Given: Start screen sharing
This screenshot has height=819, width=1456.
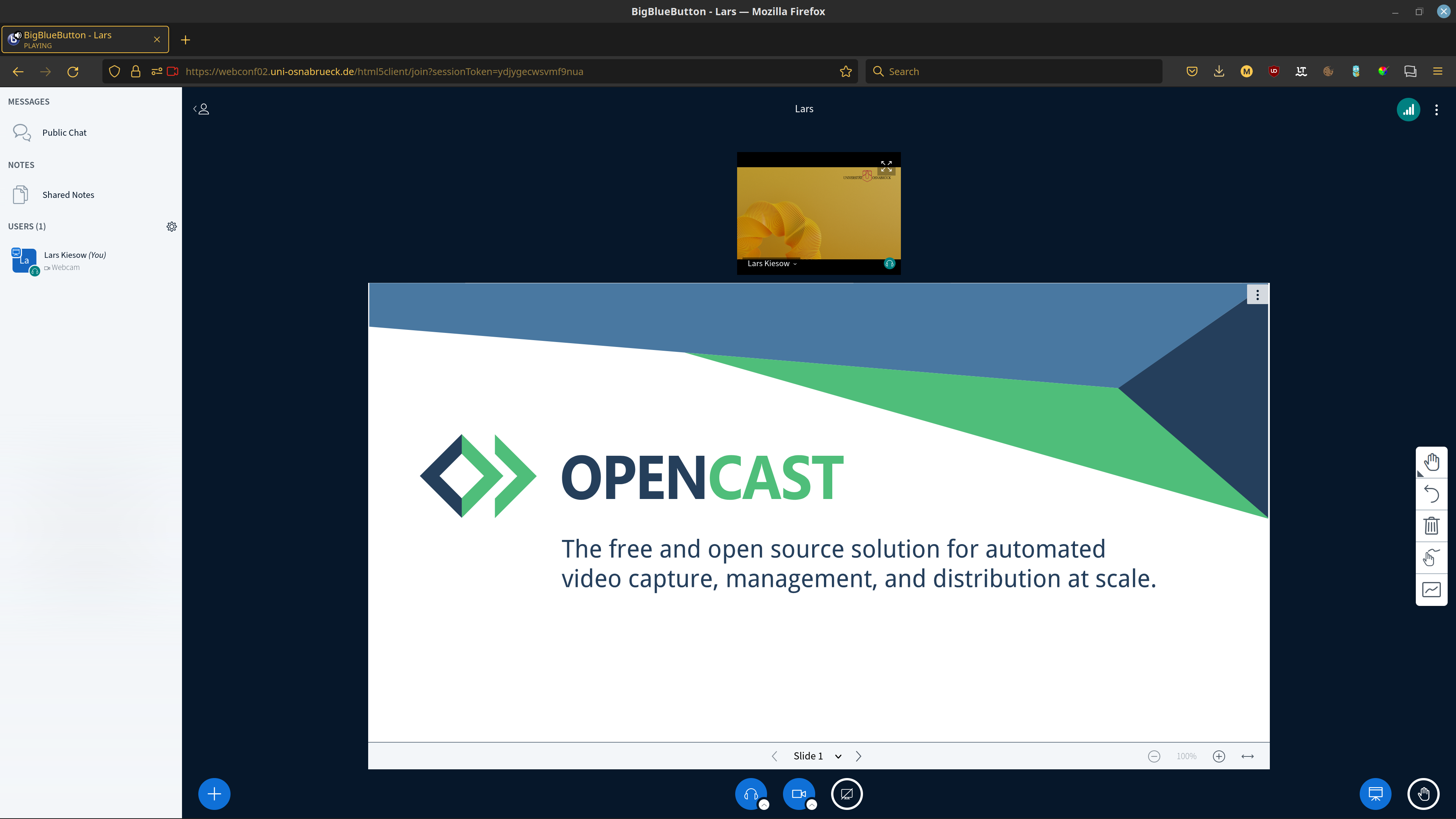Looking at the screenshot, I should [x=846, y=794].
